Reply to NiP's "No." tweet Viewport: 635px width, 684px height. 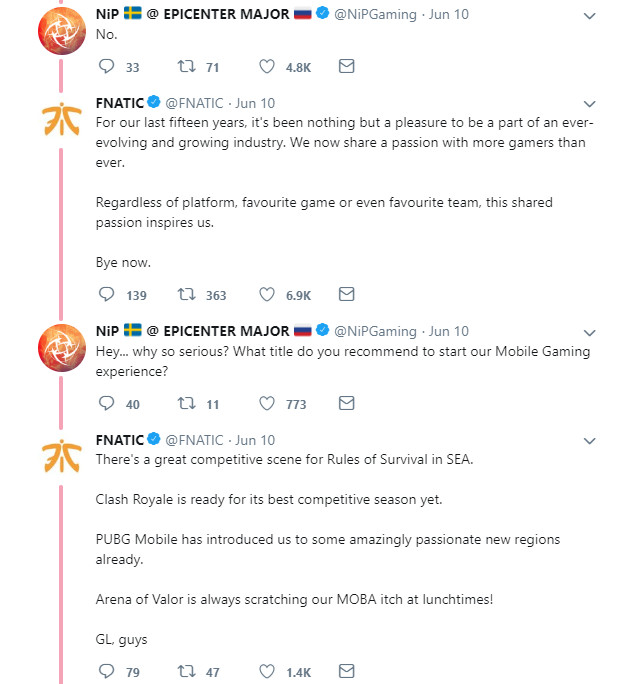(108, 67)
